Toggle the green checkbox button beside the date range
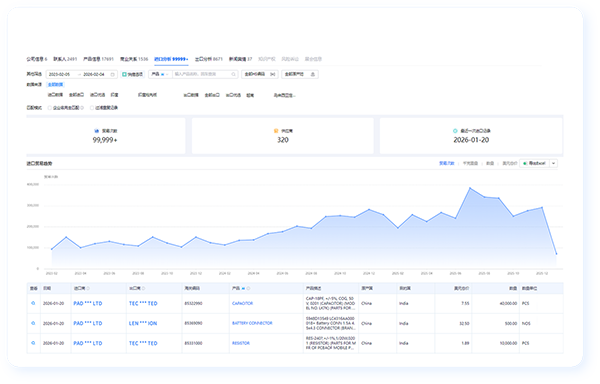Screen dimensions: 600x384 pos(132,74)
